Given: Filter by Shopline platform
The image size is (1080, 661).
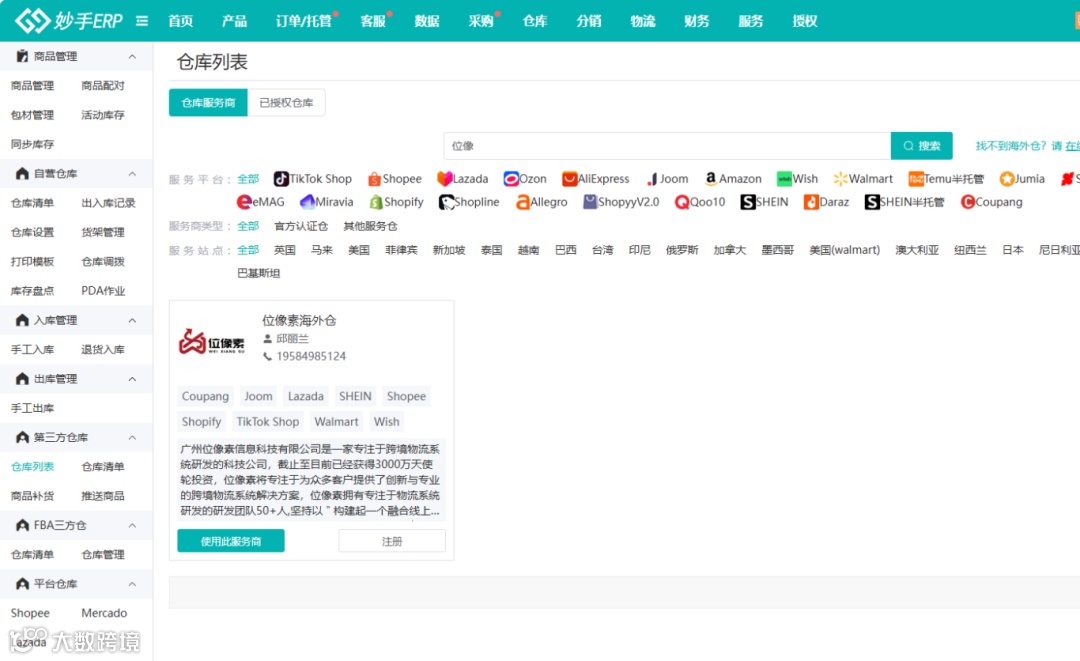Looking at the screenshot, I should pos(469,202).
